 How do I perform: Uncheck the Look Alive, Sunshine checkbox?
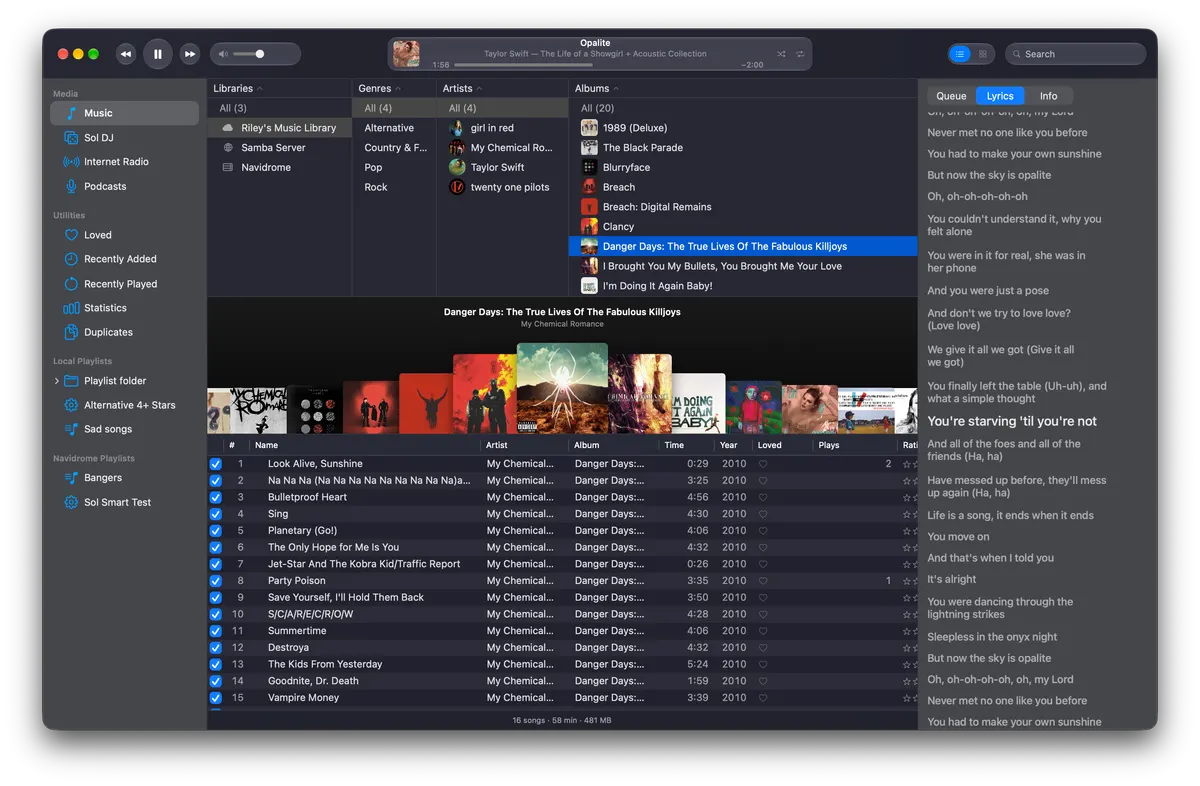[215, 464]
